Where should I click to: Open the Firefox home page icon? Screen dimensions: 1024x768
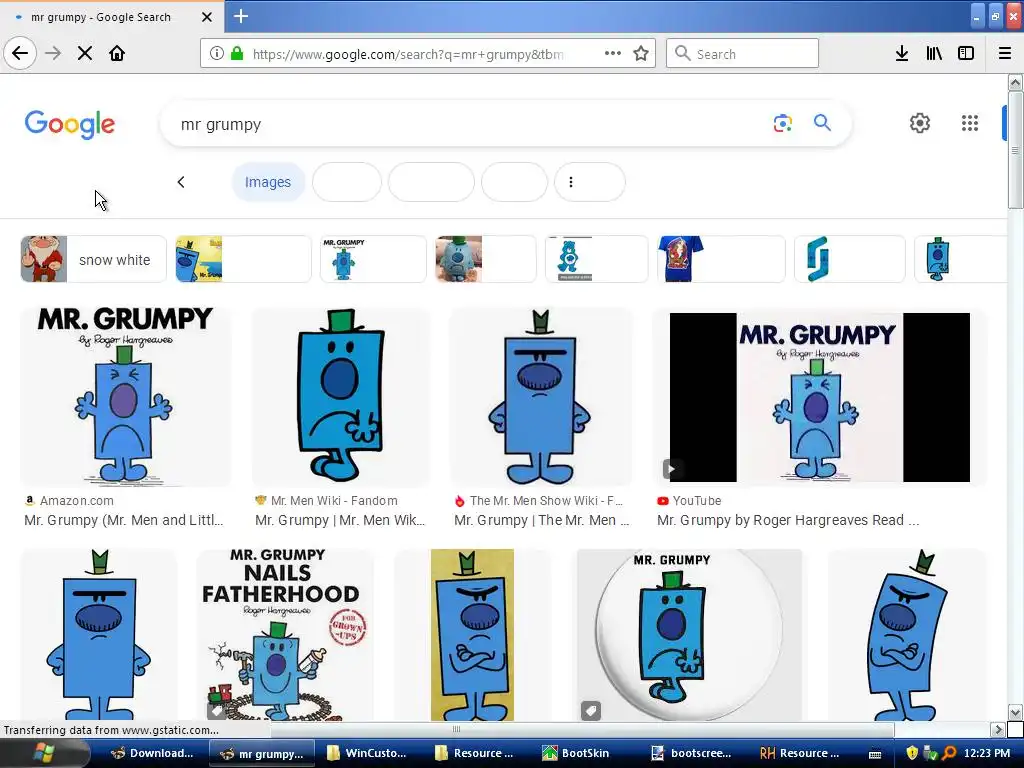[x=117, y=54]
